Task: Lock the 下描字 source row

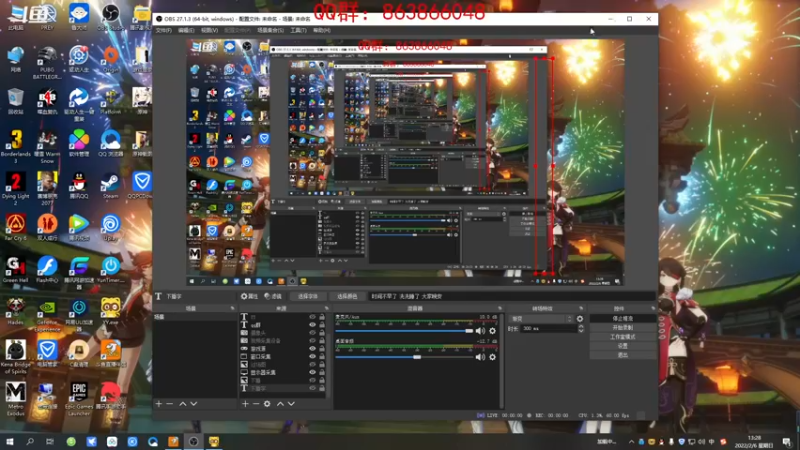Action: (x=322, y=388)
